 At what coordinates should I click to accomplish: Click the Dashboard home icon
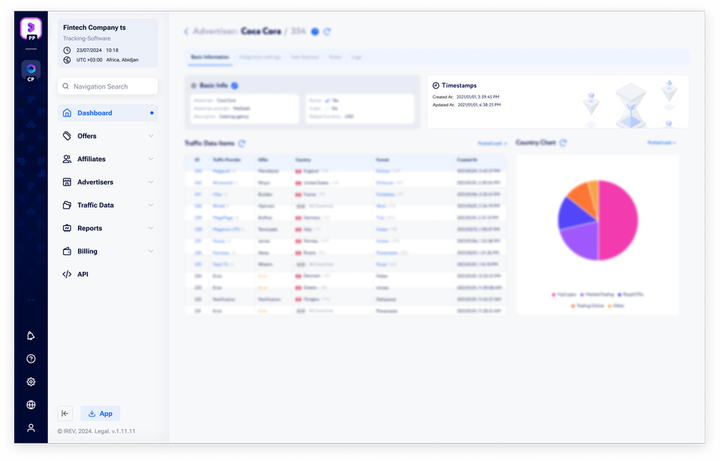click(67, 113)
